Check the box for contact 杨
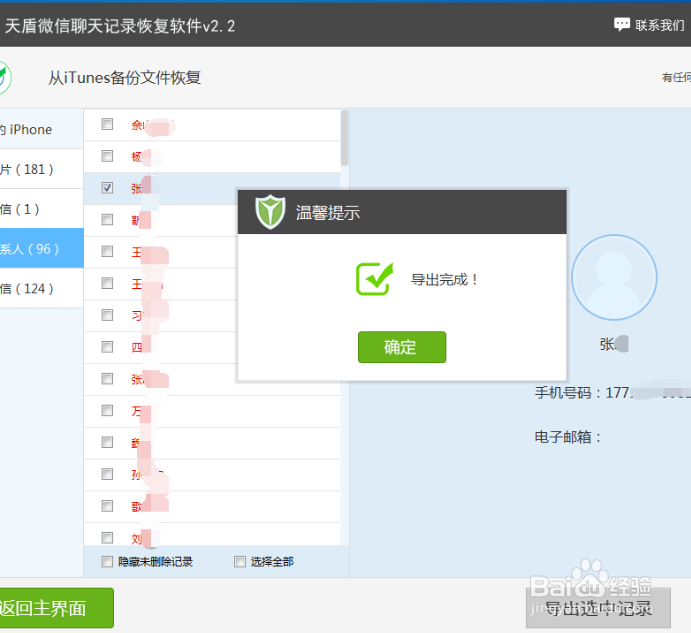Screen dimensions: 691x633 (107, 156)
